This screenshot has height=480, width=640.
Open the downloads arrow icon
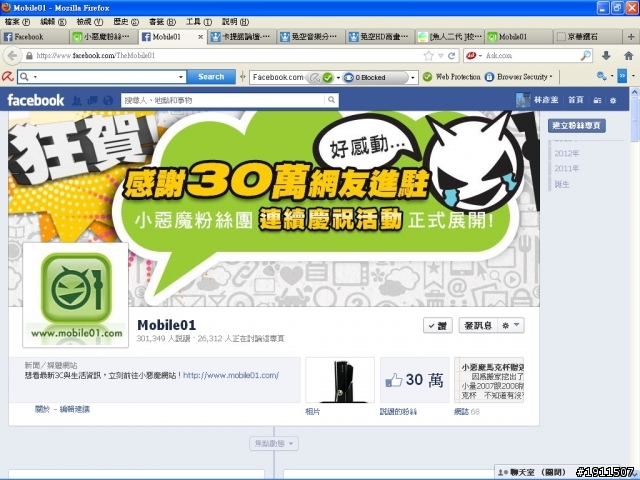click(x=606, y=56)
